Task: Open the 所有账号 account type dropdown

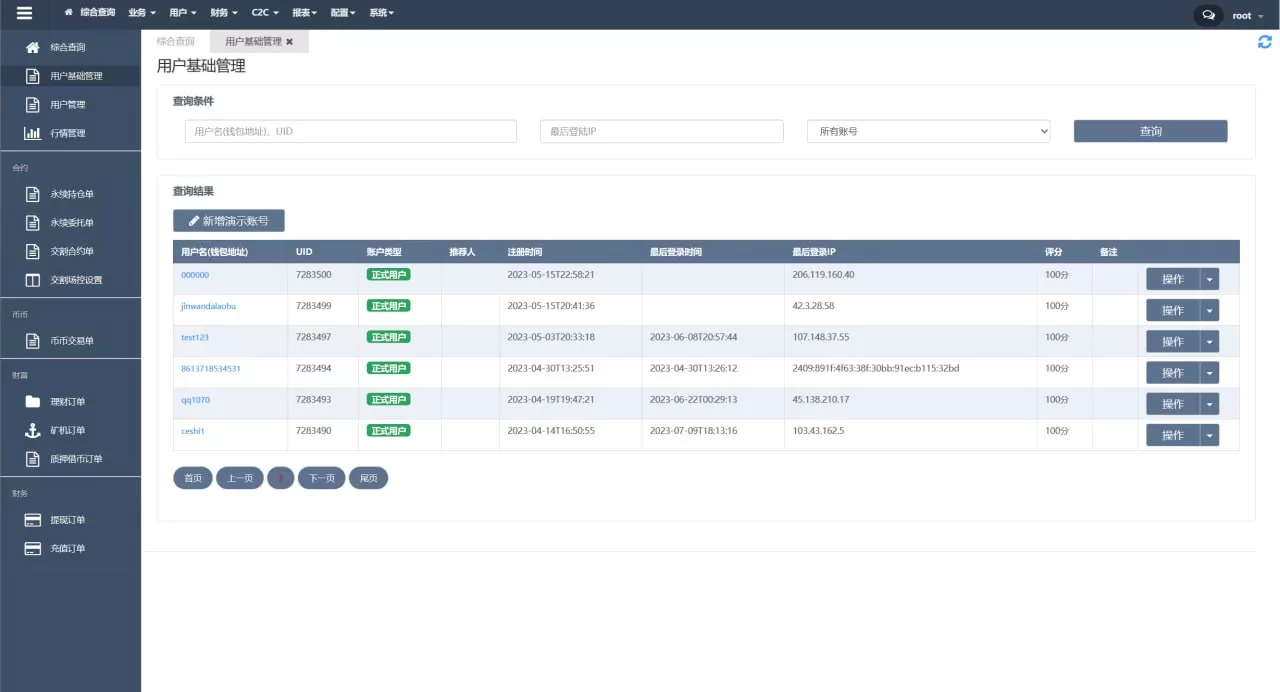Action: point(928,131)
